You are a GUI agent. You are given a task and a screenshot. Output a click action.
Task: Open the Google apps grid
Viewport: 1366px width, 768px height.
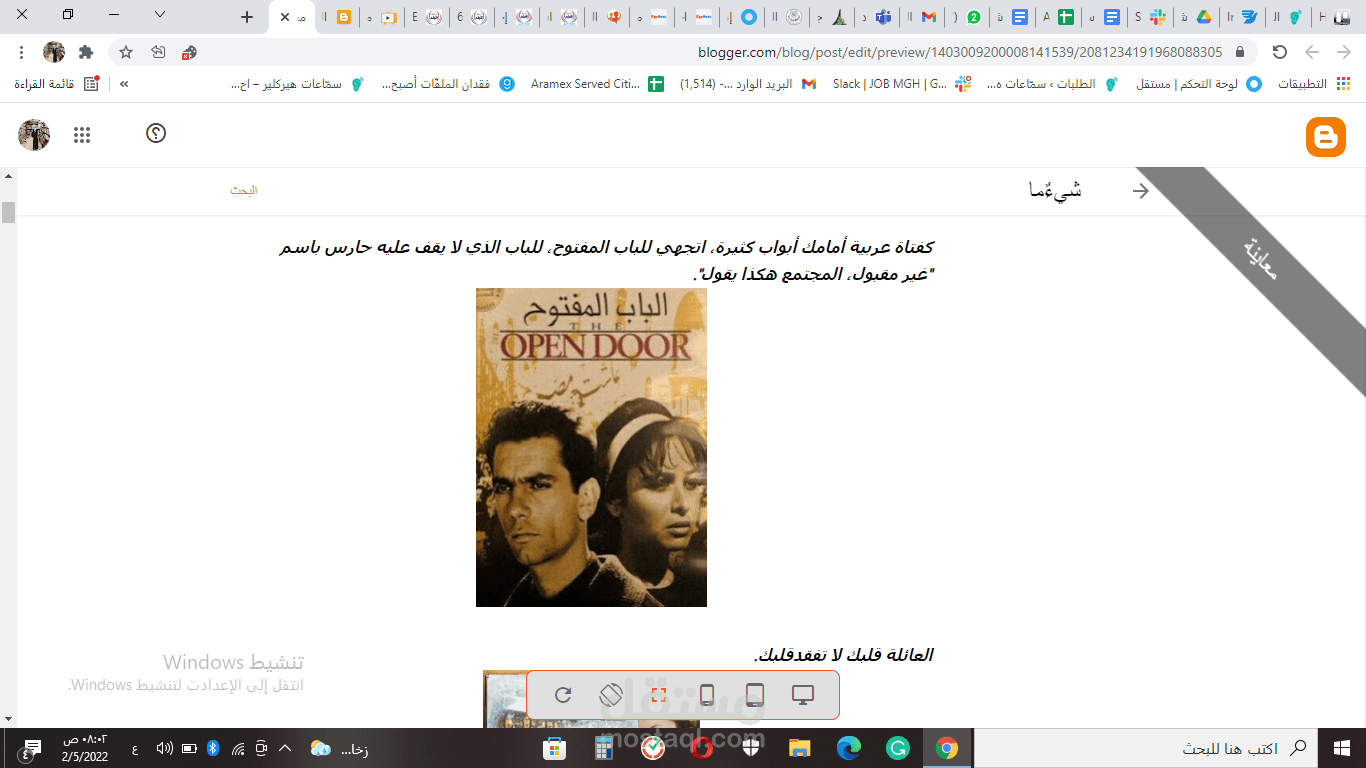(82, 135)
